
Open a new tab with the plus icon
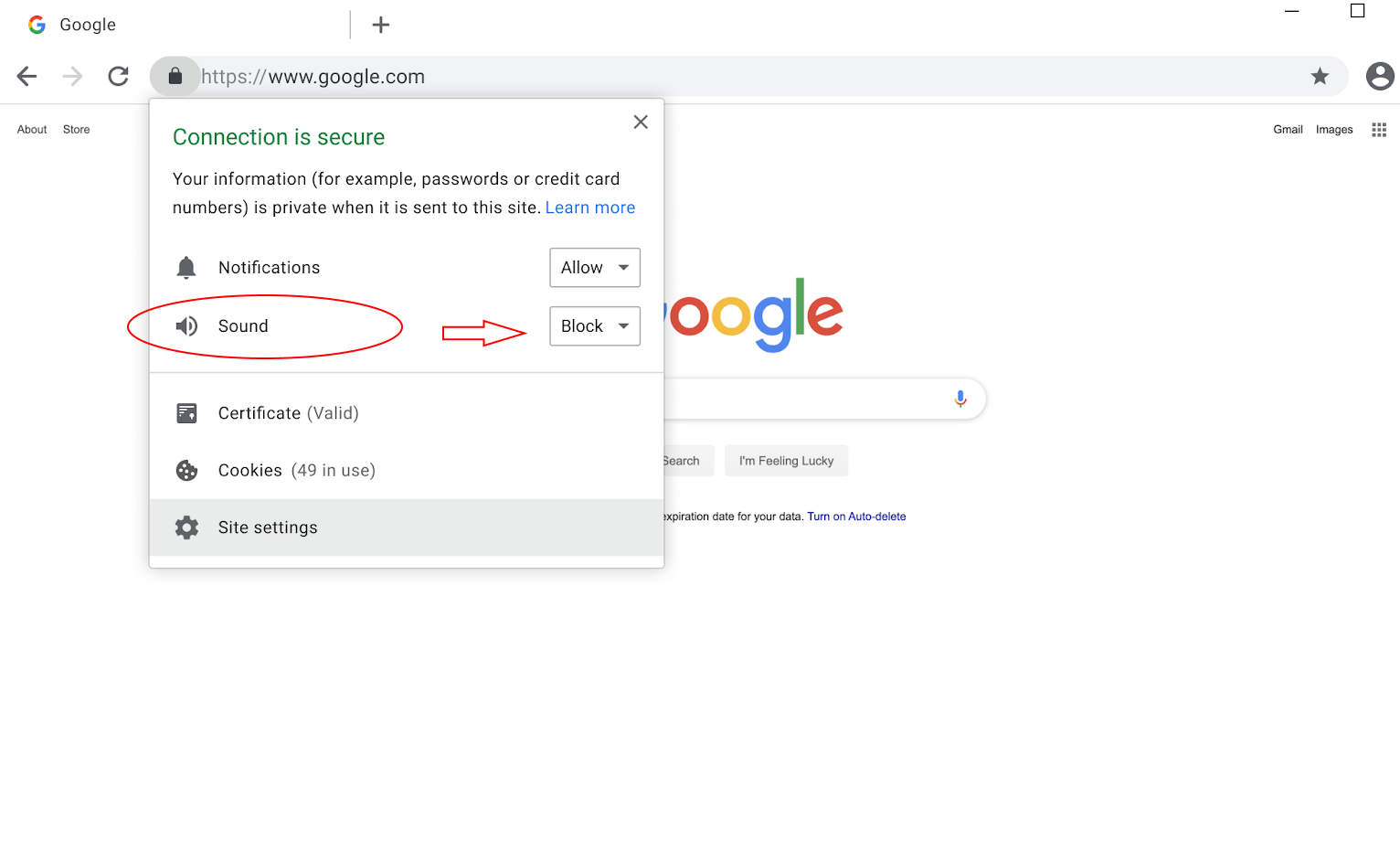click(381, 25)
